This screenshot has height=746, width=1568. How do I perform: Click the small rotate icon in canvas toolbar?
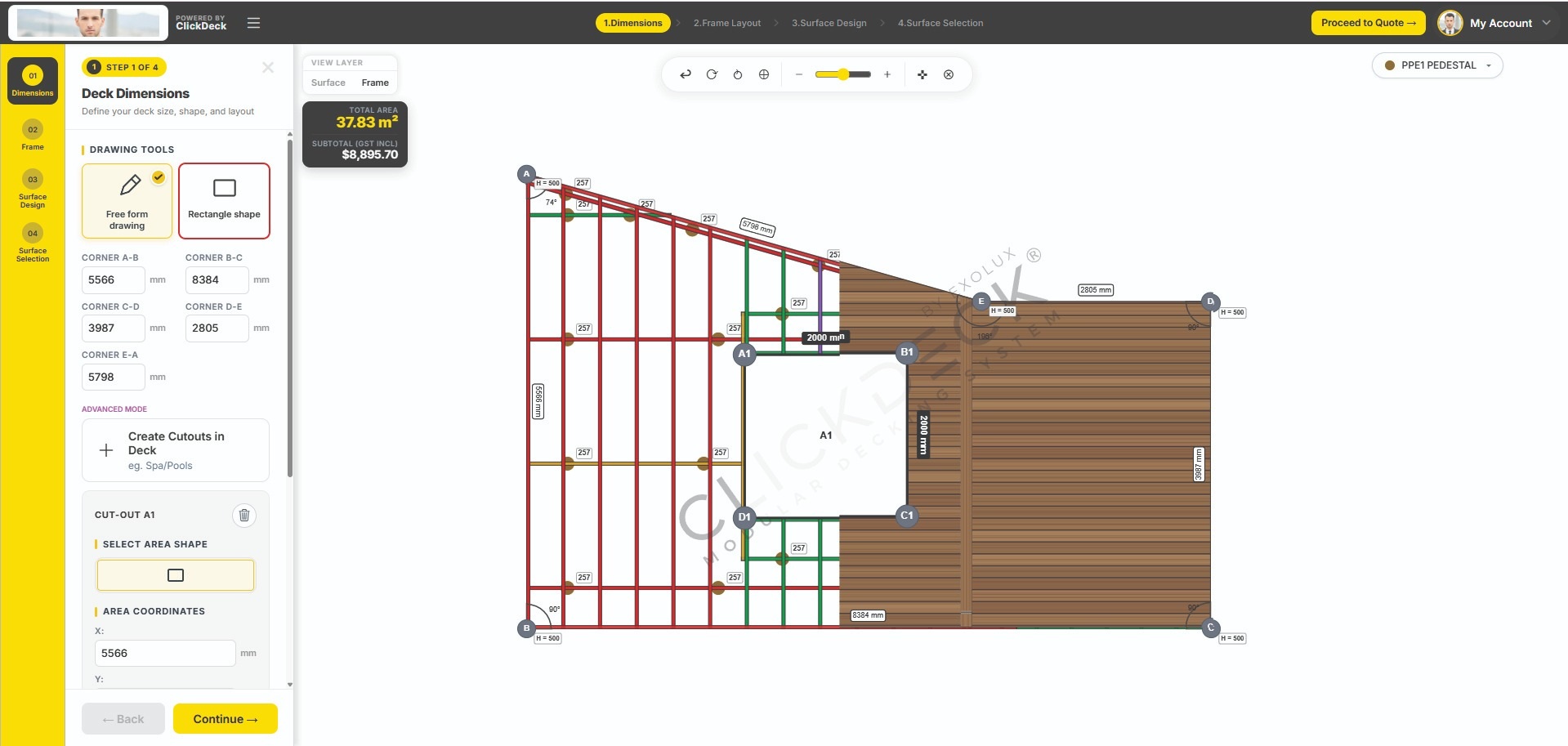click(x=738, y=74)
